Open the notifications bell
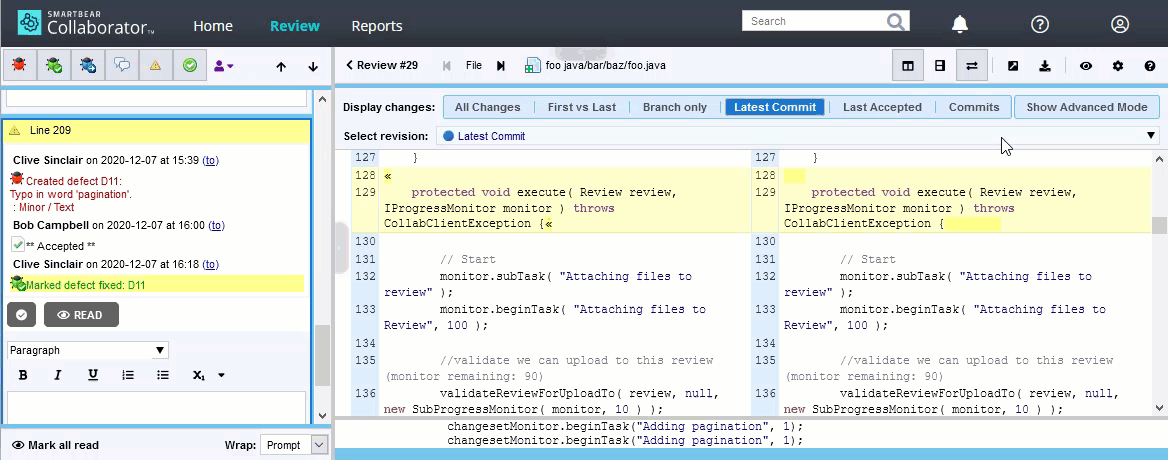 click(960, 25)
